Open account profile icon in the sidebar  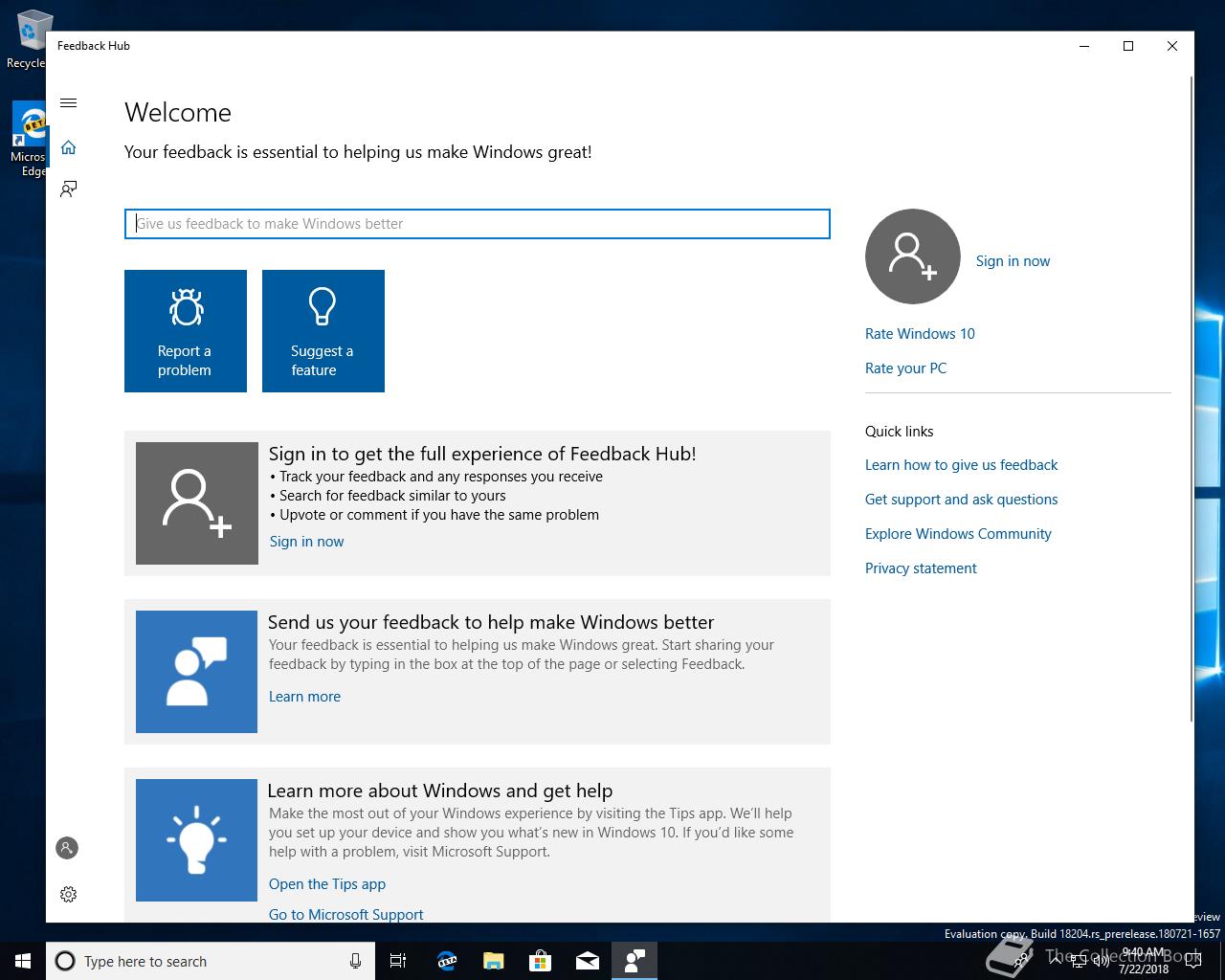[67, 848]
